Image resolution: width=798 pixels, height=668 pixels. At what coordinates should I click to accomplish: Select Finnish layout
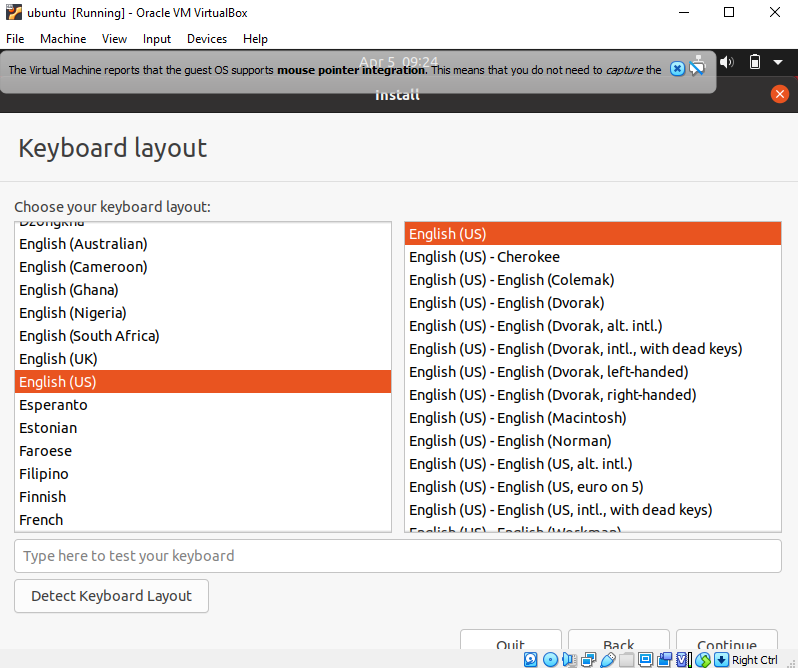coord(203,497)
